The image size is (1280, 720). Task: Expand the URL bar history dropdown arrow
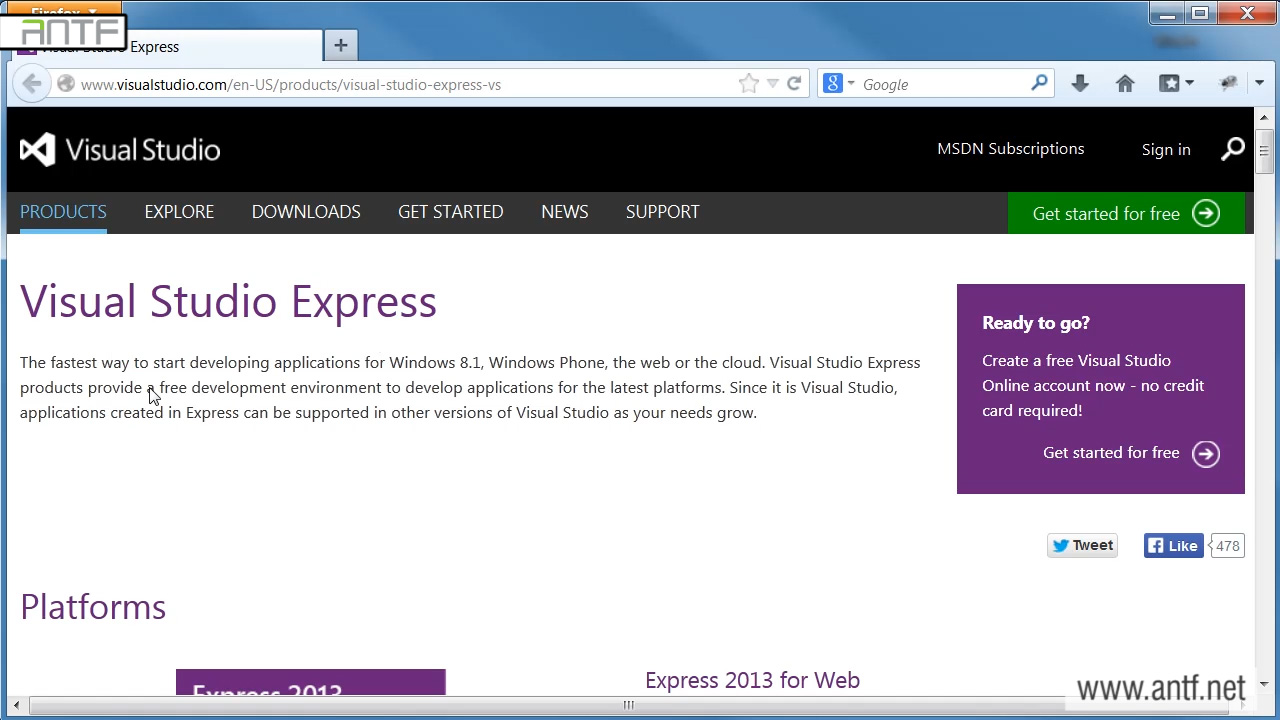tap(772, 84)
